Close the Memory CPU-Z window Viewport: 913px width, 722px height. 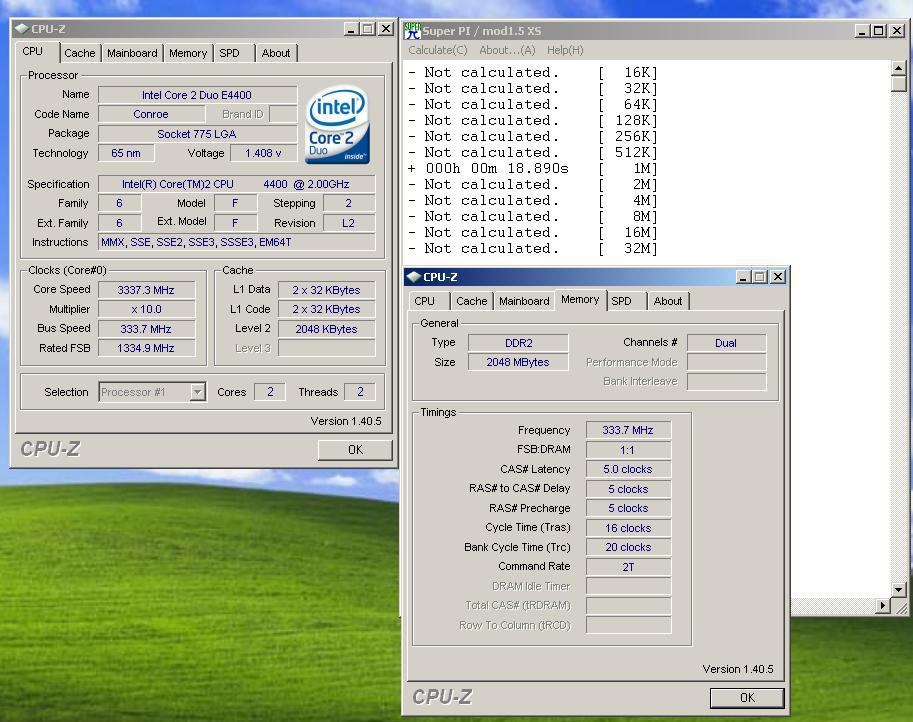click(778, 277)
